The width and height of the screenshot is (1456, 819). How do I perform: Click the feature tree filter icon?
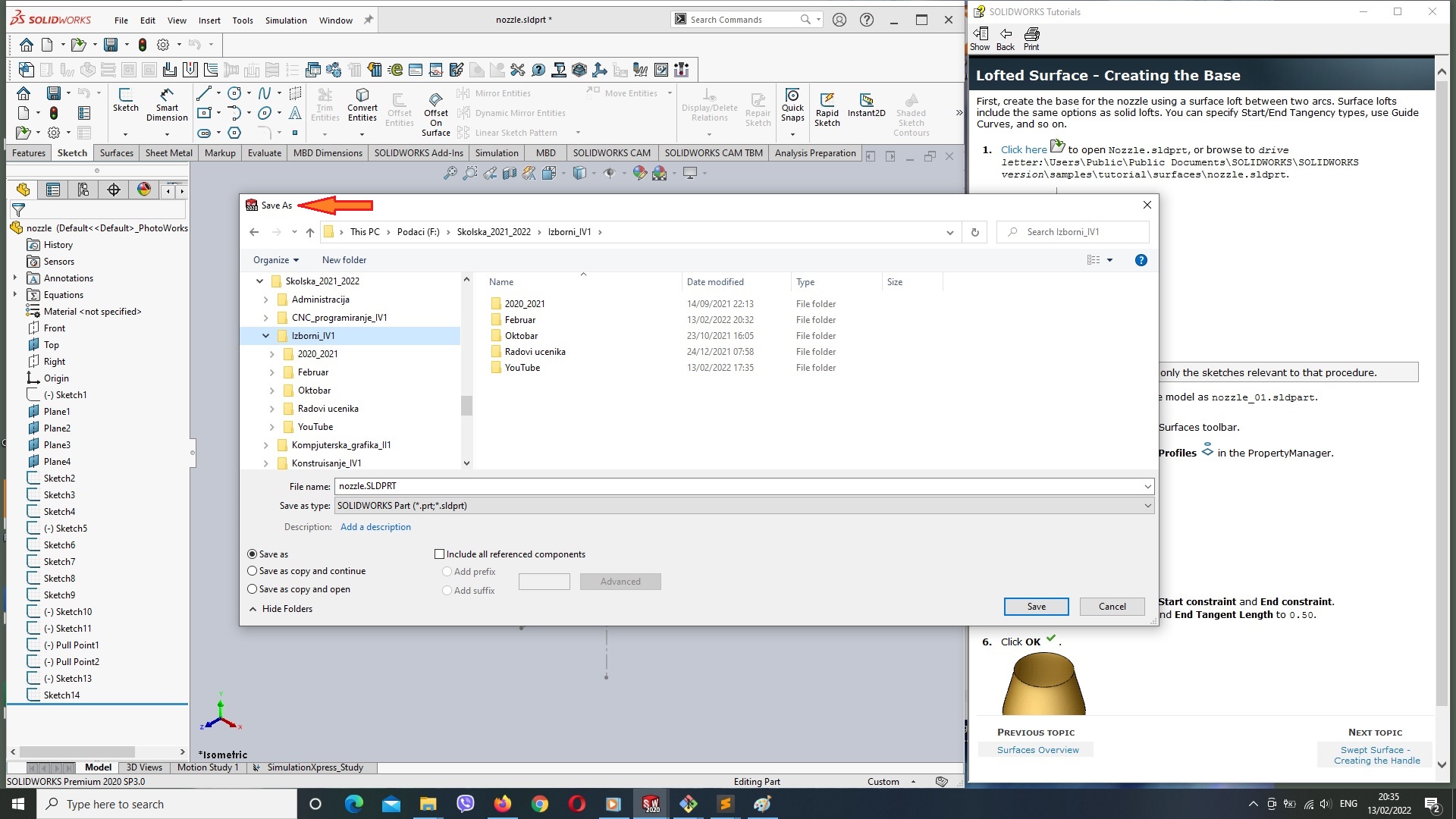tap(19, 210)
